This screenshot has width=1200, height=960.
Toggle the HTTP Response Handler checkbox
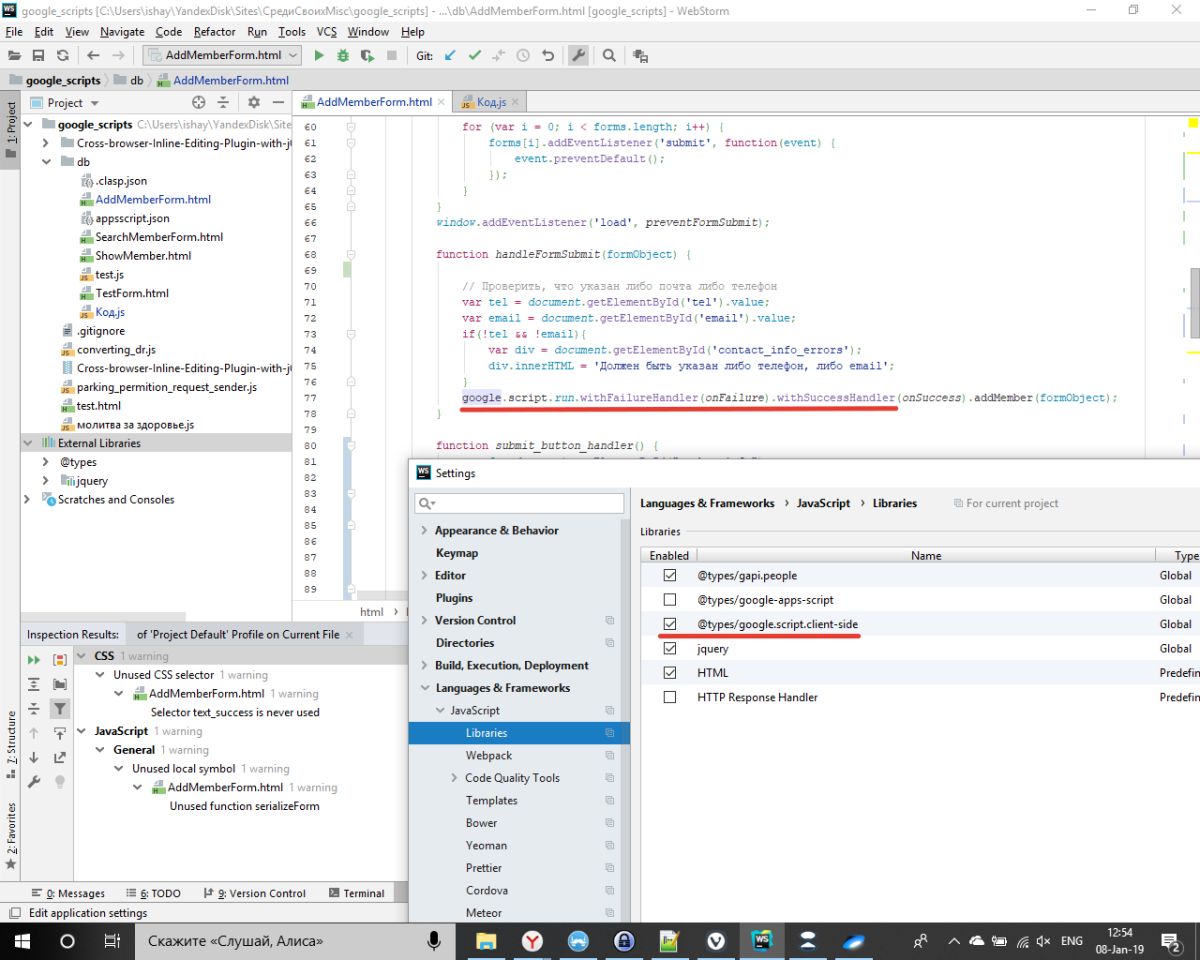pyautogui.click(x=670, y=697)
